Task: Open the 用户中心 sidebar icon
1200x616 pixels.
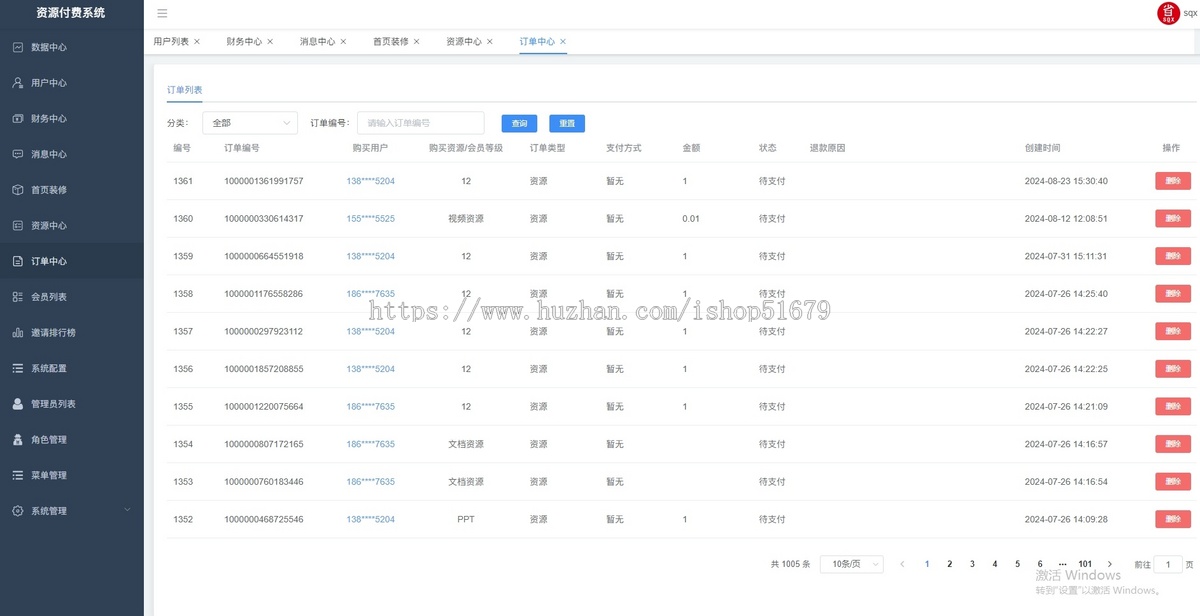Action: click(x=18, y=83)
